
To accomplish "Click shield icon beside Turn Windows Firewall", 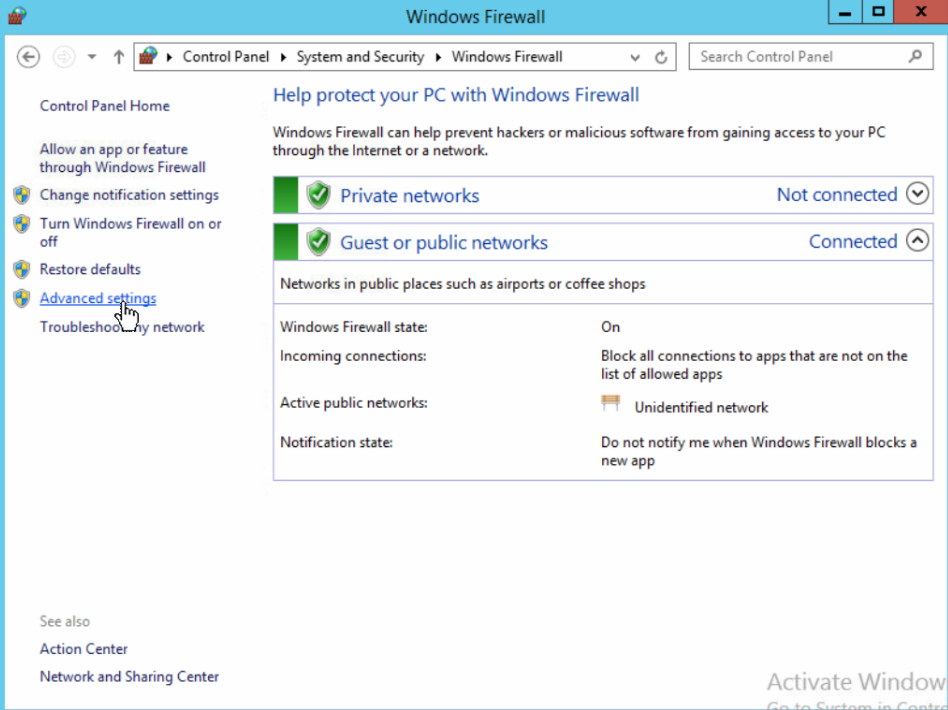I will pyautogui.click(x=22, y=224).
